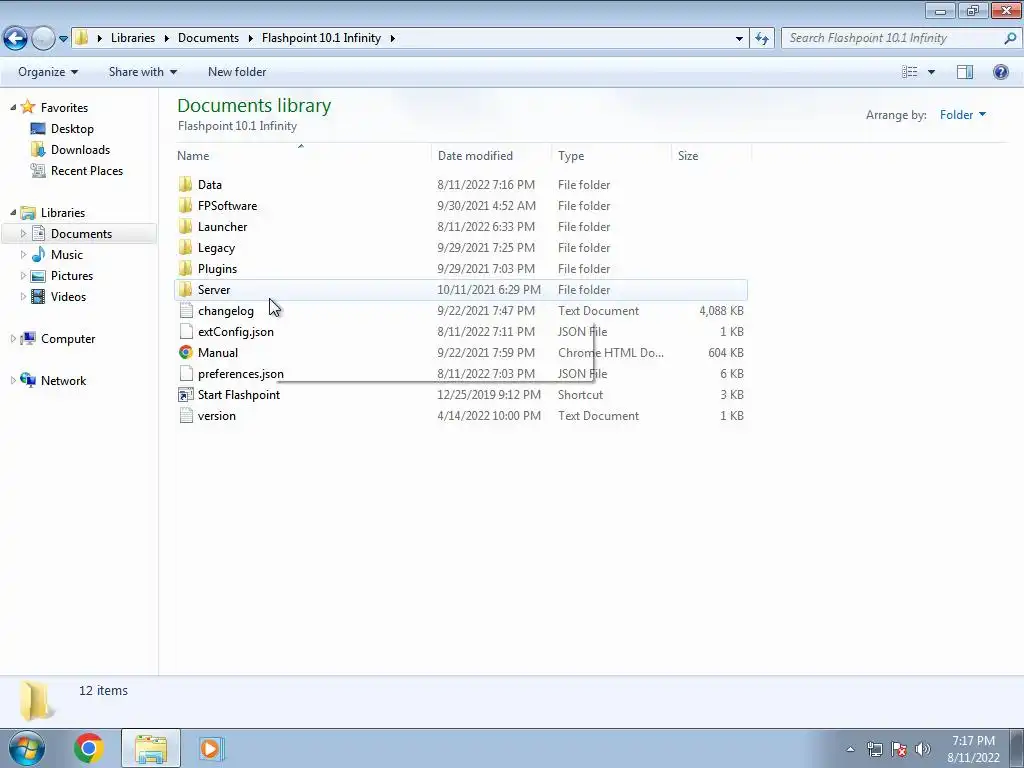Image resolution: width=1024 pixels, height=768 pixels.
Task: Open Action Center flag tray icon
Action: tap(899, 749)
